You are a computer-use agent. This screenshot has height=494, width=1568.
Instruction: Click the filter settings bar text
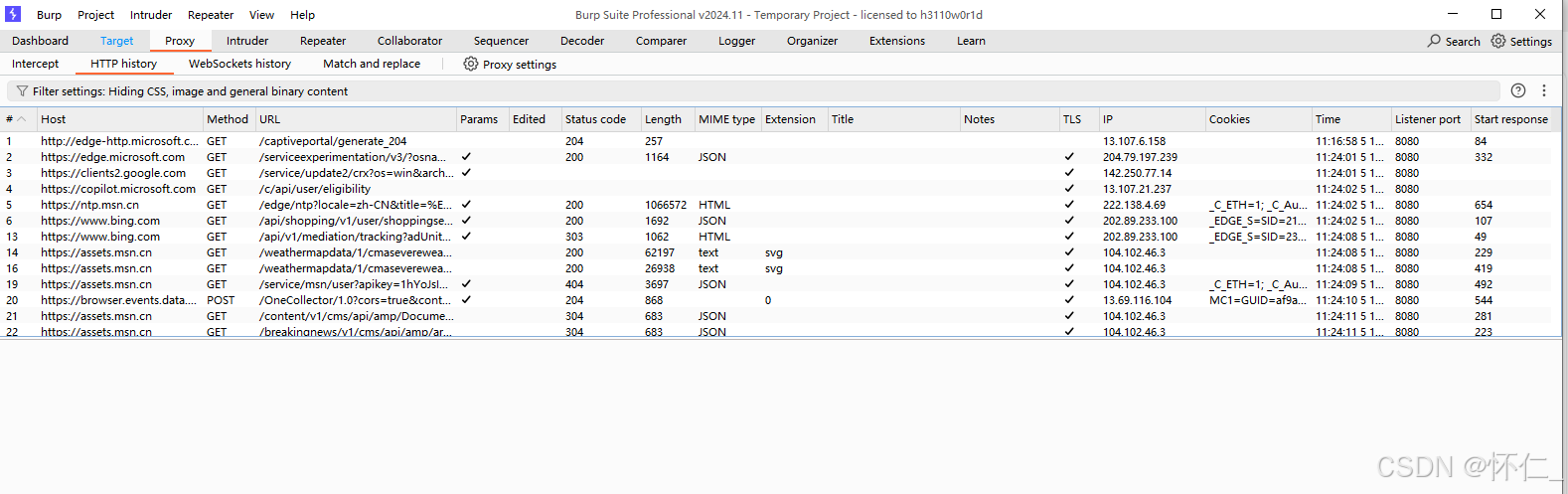(x=190, y=91)
